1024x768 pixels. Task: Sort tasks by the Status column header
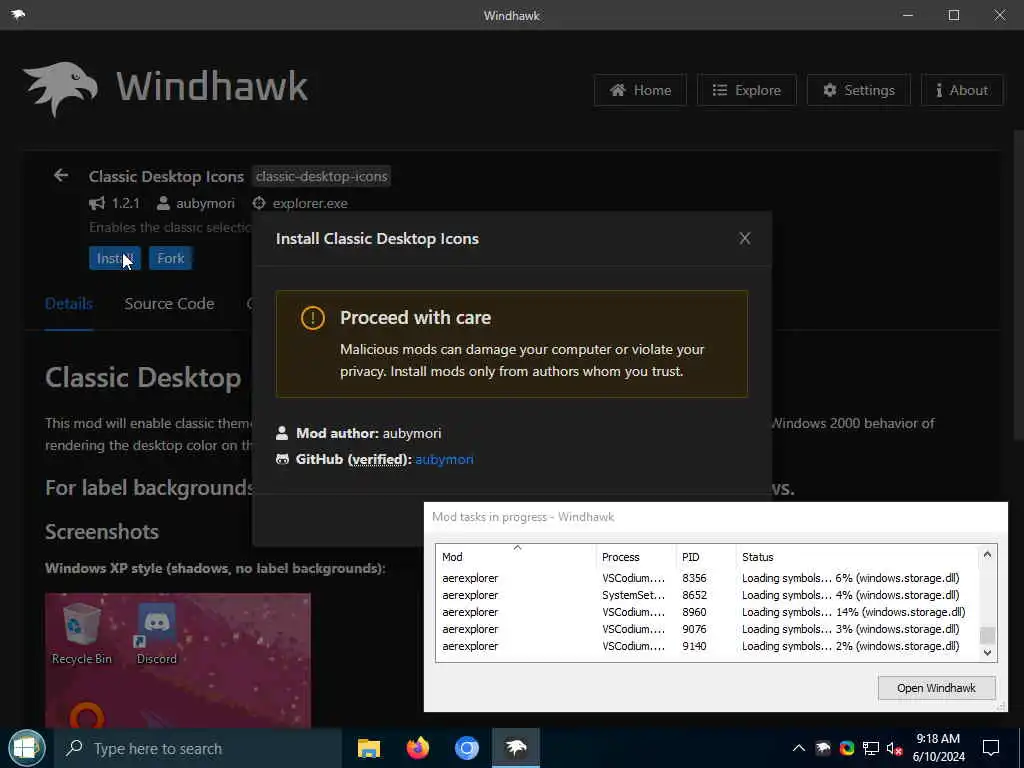point(857,557)
